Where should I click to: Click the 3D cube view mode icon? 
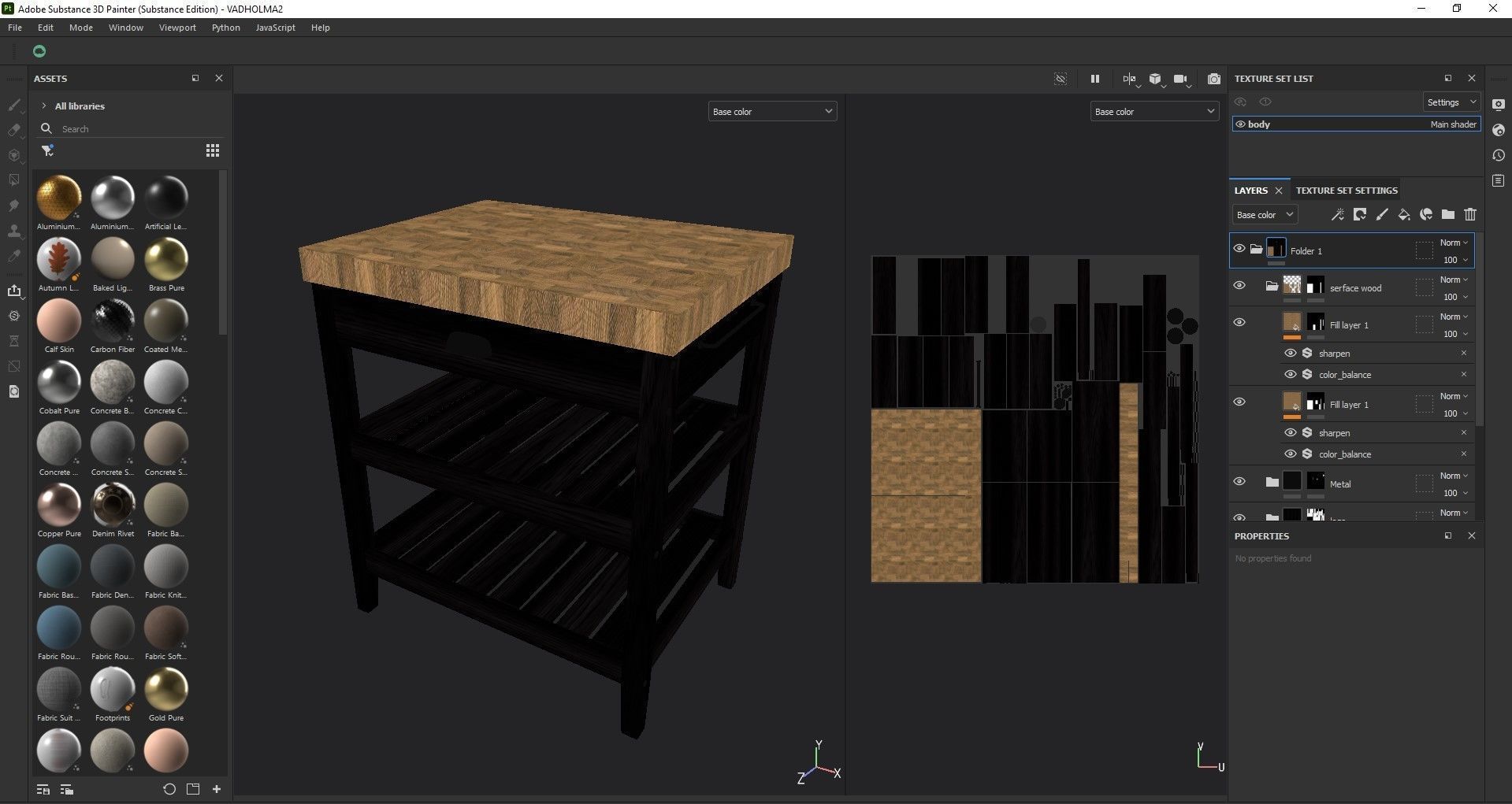[x=1155, y=79]
